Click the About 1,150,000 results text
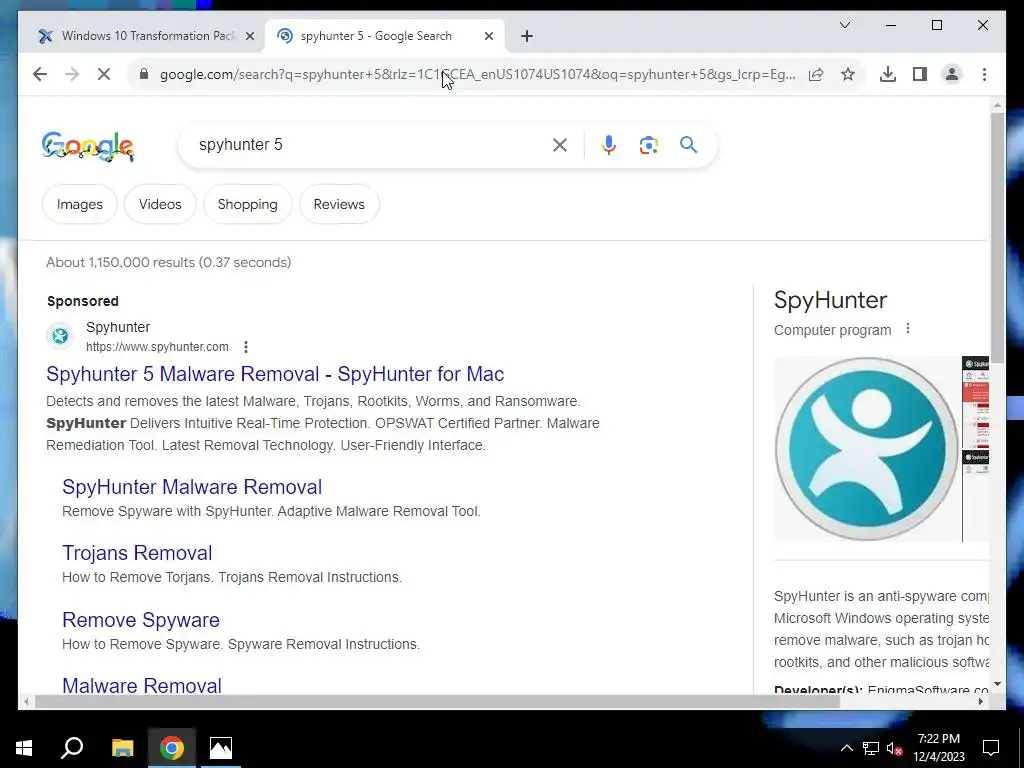The width and height of the screenshot is (1024, 768). (x=168, y=263)
